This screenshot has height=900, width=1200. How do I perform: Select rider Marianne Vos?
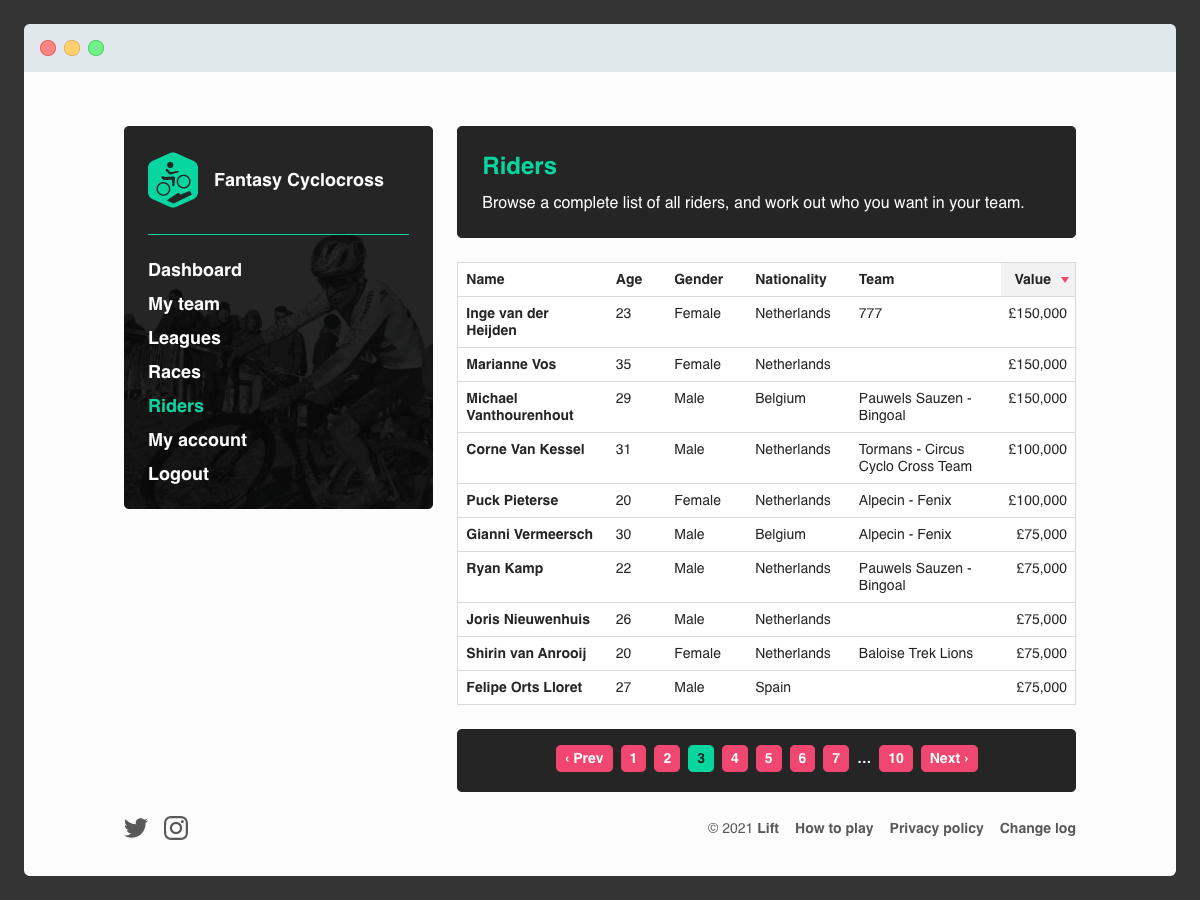point(511,364)
